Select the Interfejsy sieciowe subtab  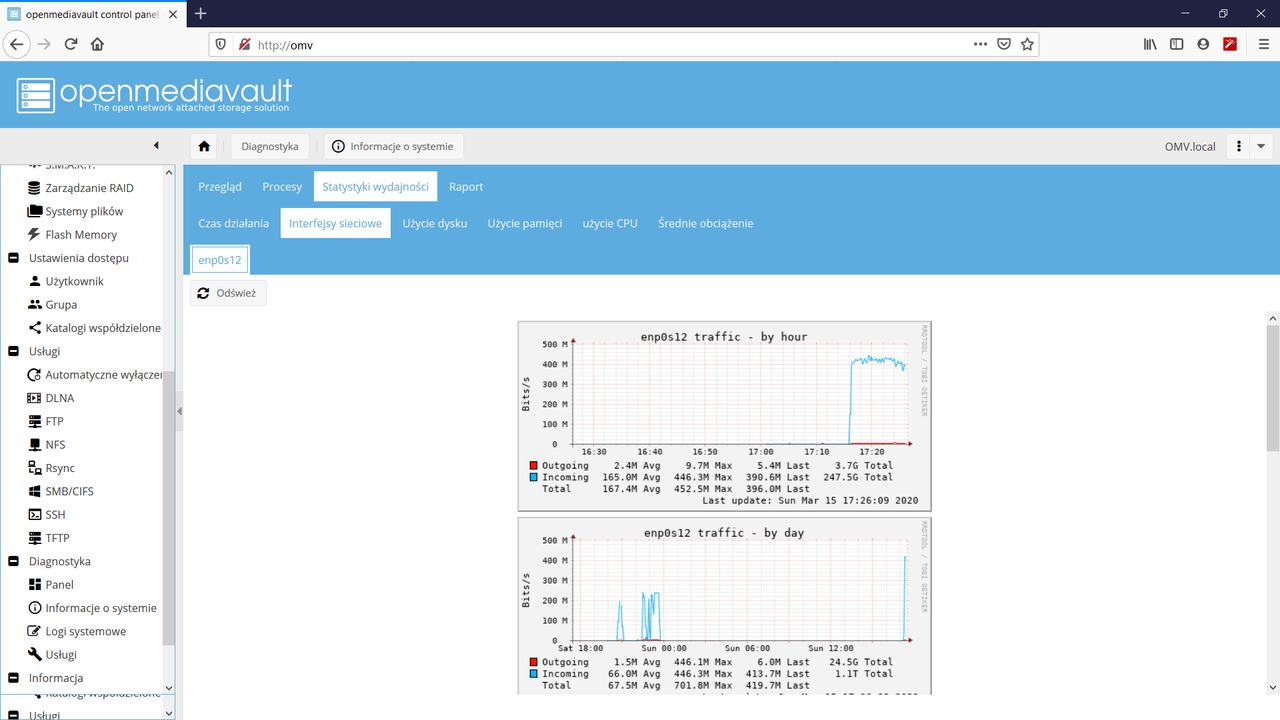point(335,223)
